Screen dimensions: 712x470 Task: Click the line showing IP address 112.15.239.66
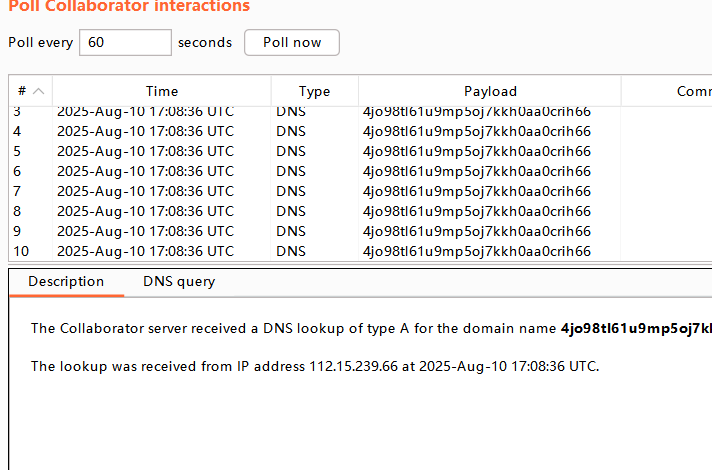[x=315, y=366]
